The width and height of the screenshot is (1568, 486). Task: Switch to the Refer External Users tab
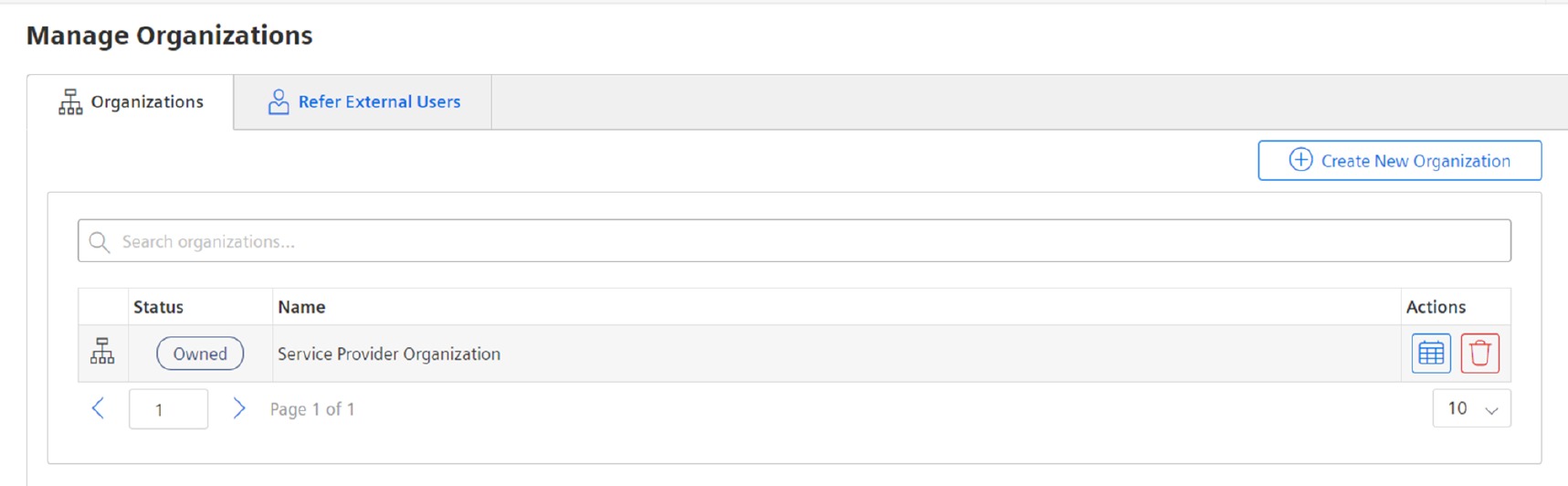(x=363, y=102)
